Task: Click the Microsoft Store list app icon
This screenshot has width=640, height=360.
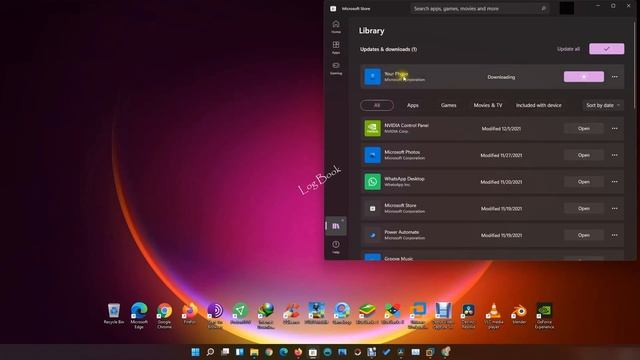Action: (x=372, y=208)
